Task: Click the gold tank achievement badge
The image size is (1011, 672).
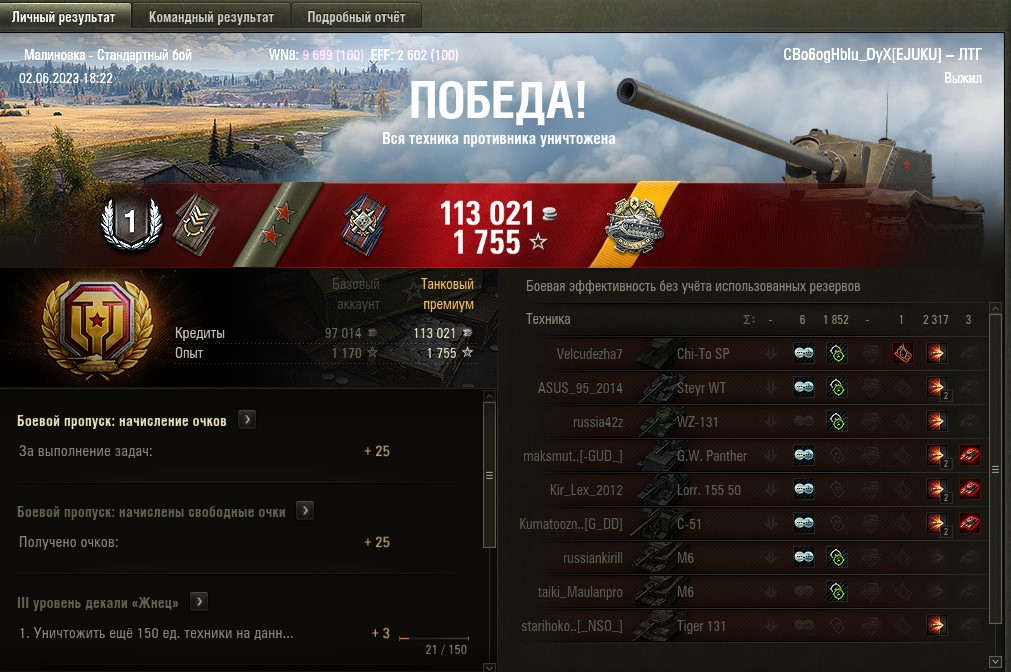Action: (x=633, y=226)
